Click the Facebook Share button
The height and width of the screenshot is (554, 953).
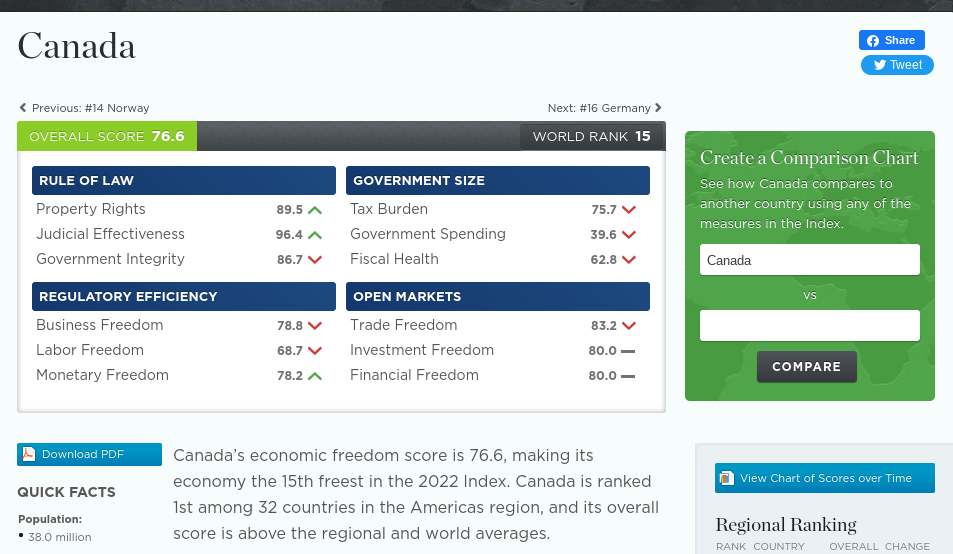892,40
